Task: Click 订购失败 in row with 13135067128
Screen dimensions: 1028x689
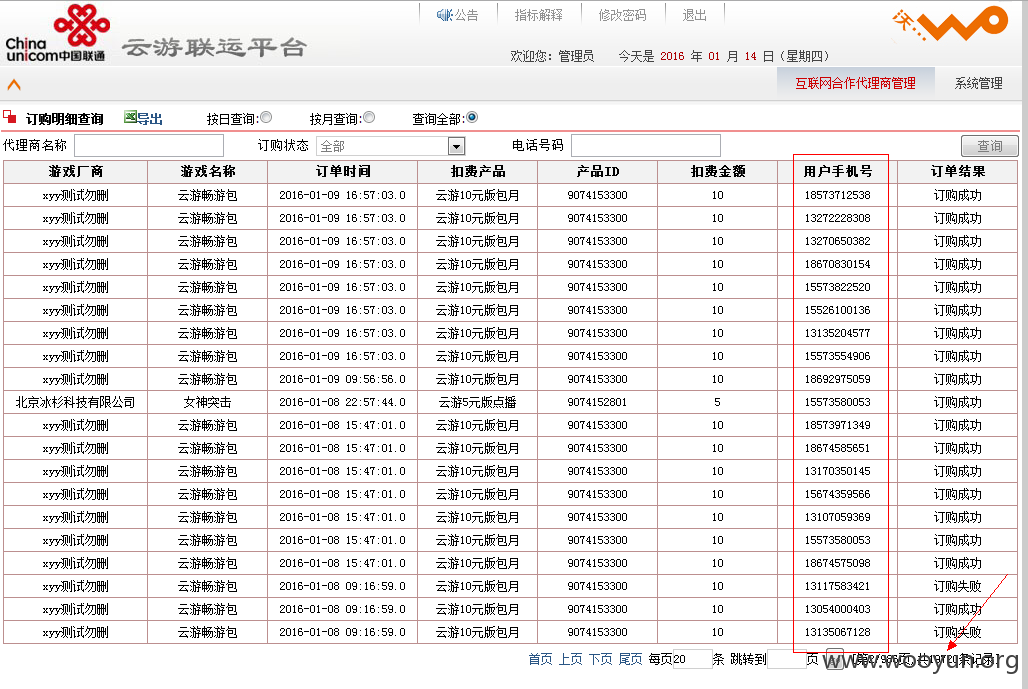Action: 958,633
